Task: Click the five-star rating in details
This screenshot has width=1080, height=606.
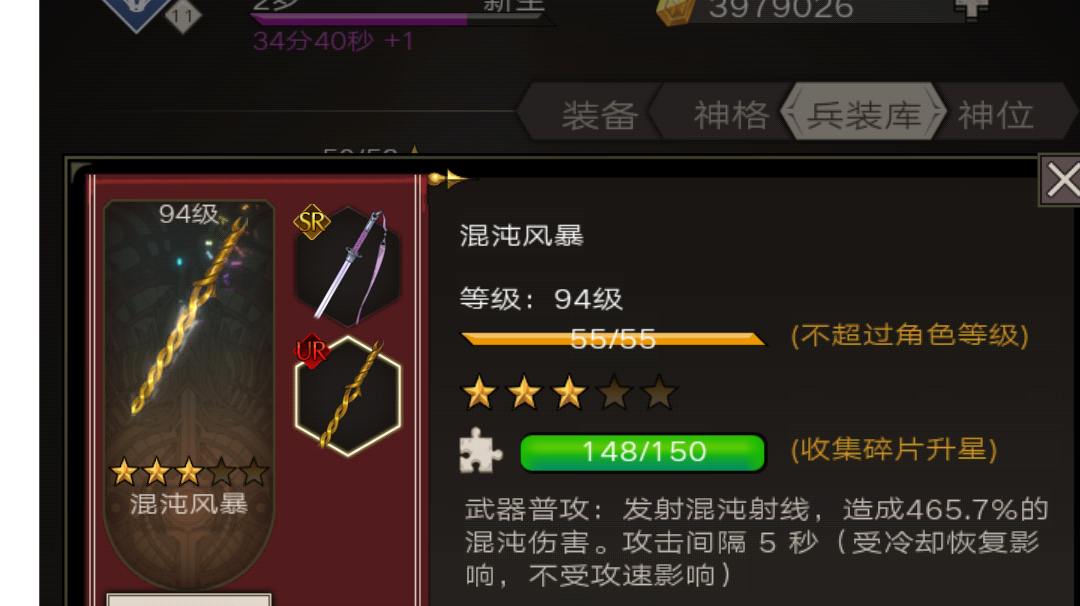Action: pos(568,393)
